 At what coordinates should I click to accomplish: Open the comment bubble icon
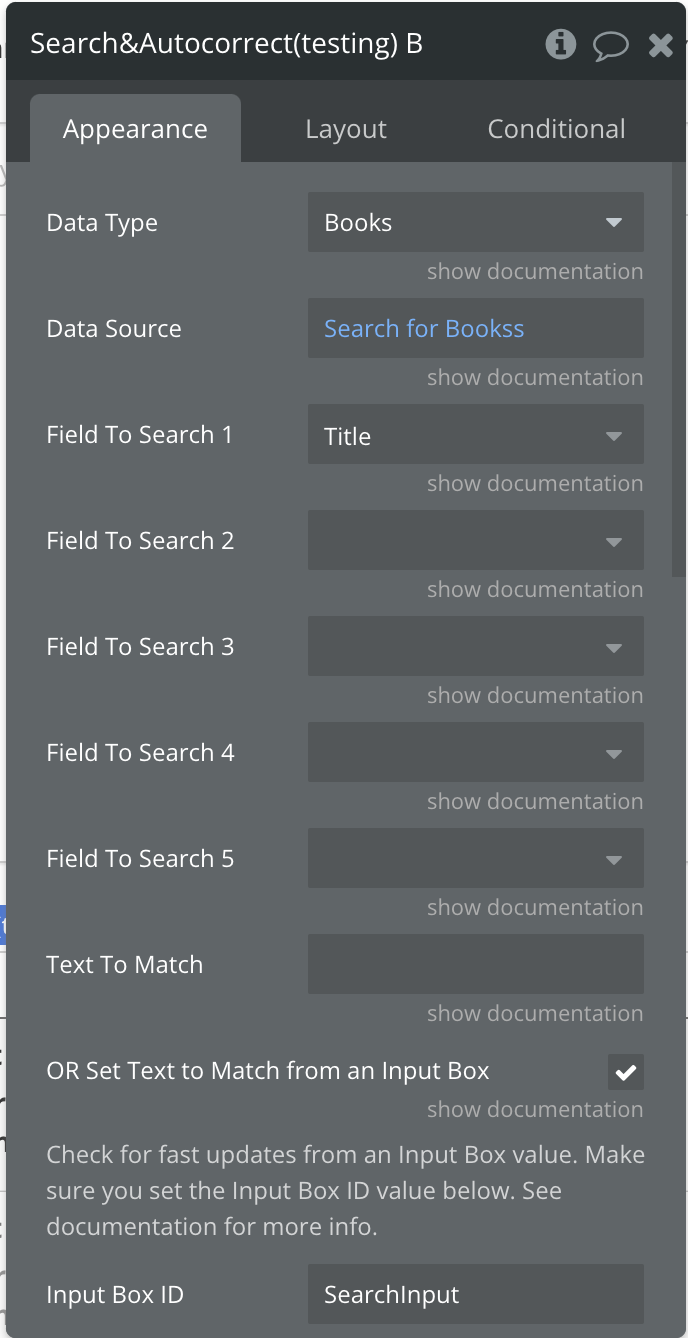(x=610, y=45)
